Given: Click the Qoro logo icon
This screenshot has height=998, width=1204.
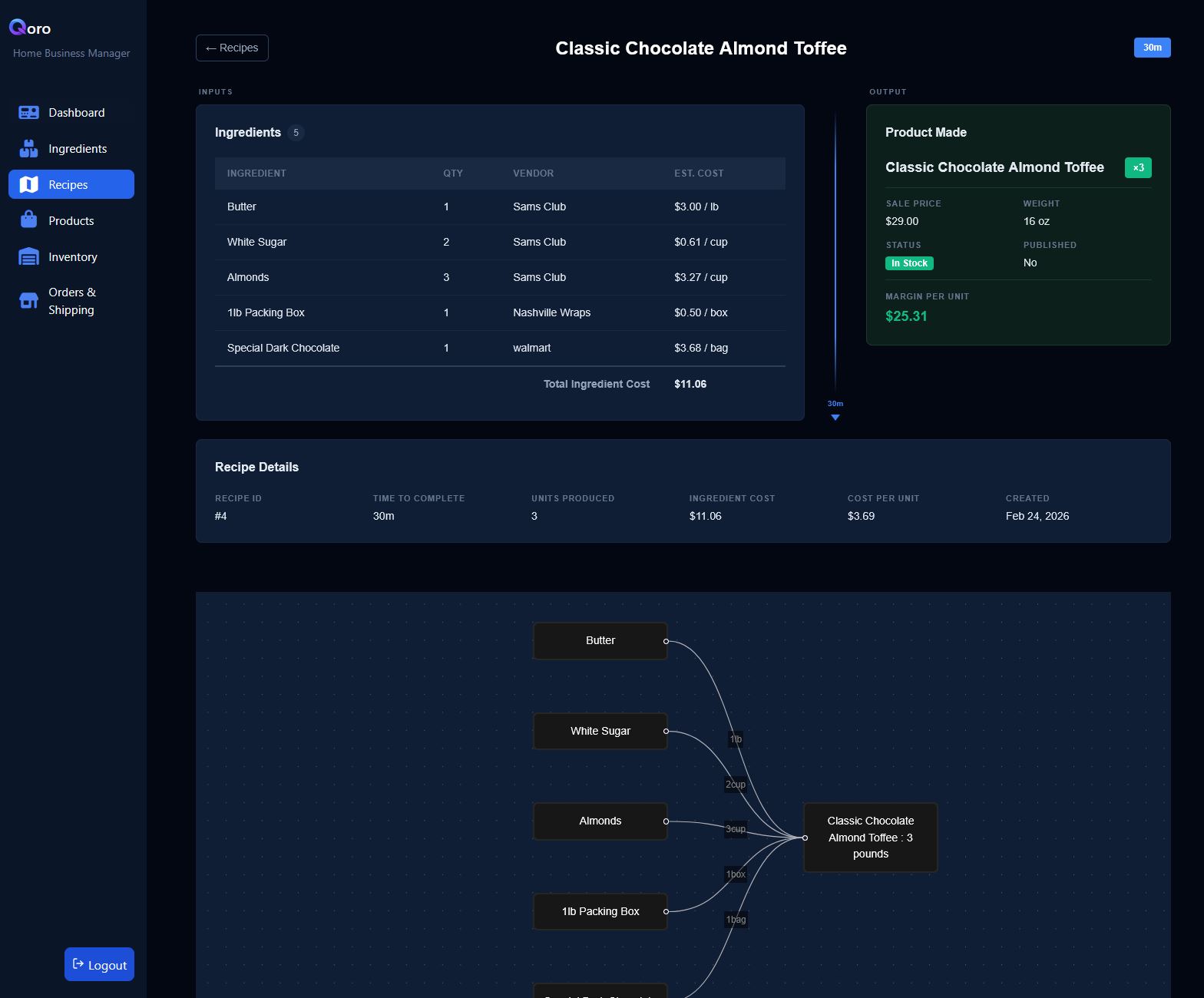Looking at the screenshot, I should 18,28.
